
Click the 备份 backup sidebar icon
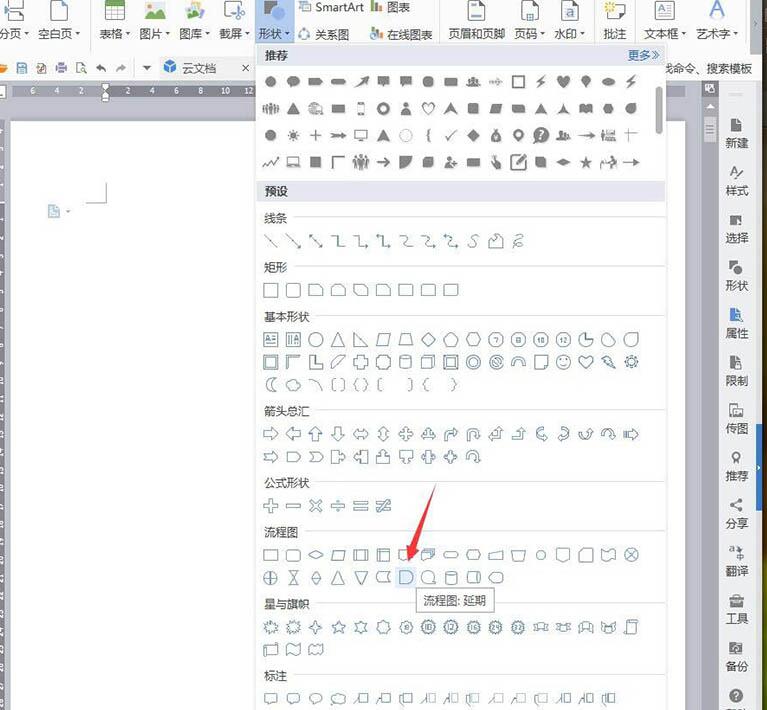pos(737,655)
